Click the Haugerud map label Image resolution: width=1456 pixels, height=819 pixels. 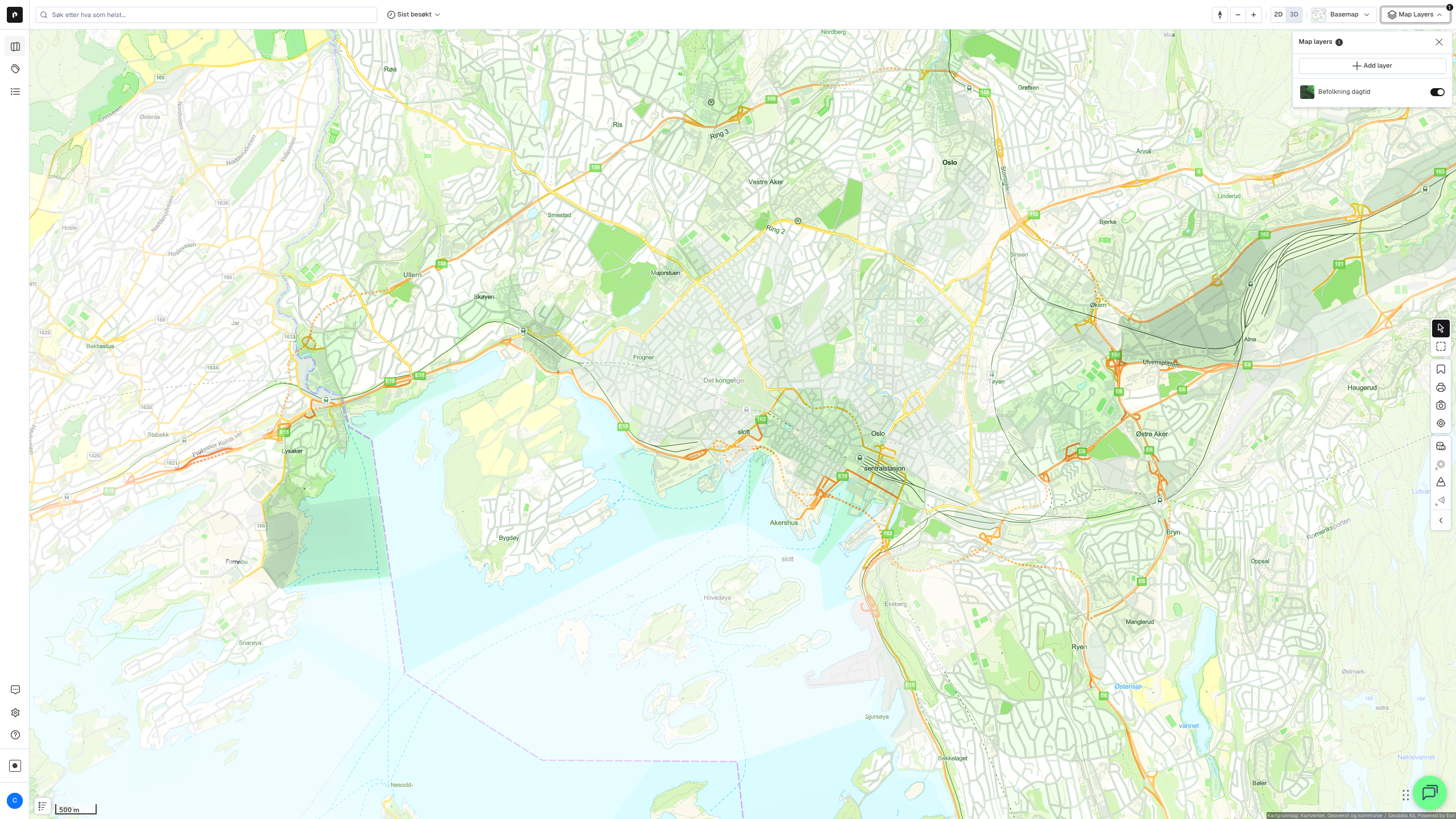click(1362, 388)
